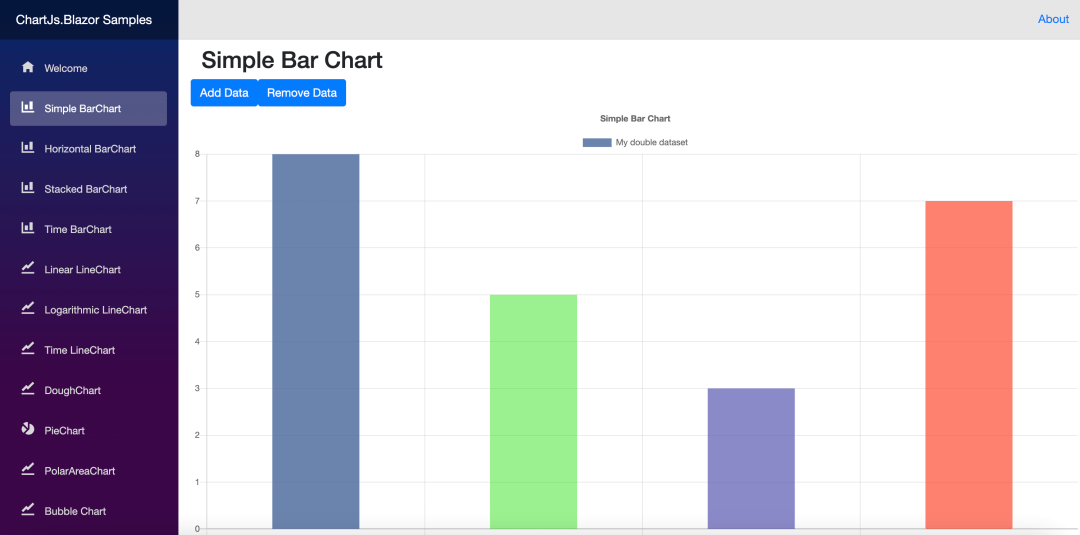Add a new data point with Add Data
Screen dimensions: 1080x535
pyautogui.click(x=224, y=93)
